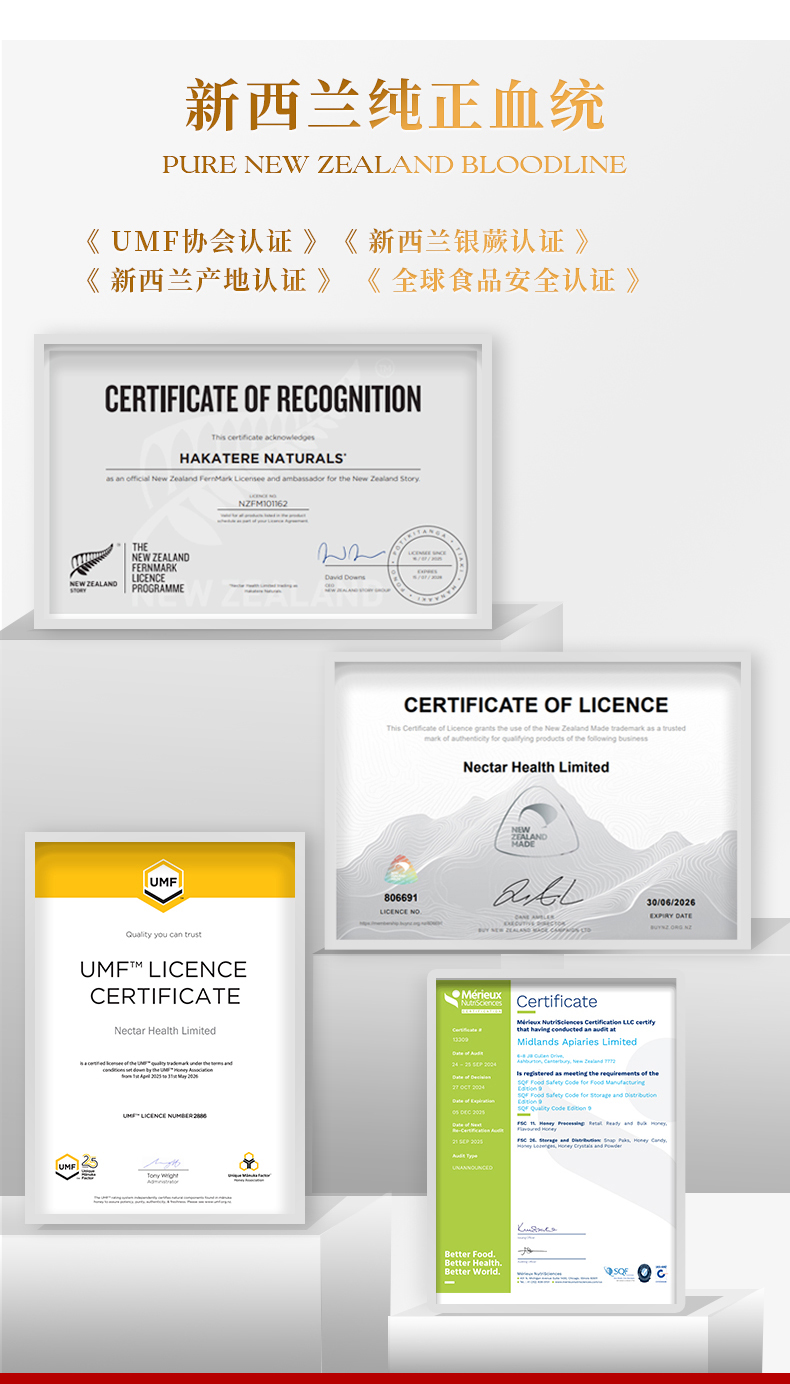Open the Certificate of Recognition heading
The height and width of the screenshot is (1384, 790).
coord(263,399)
